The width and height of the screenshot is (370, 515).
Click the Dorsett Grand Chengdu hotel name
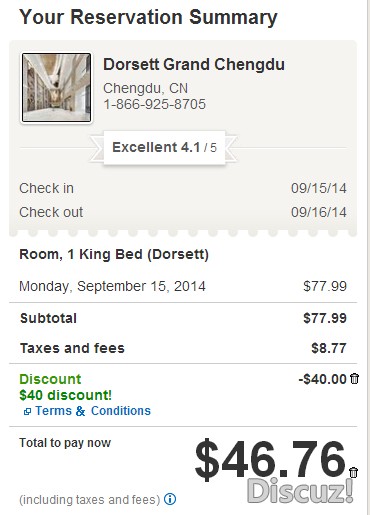[194, 64]
